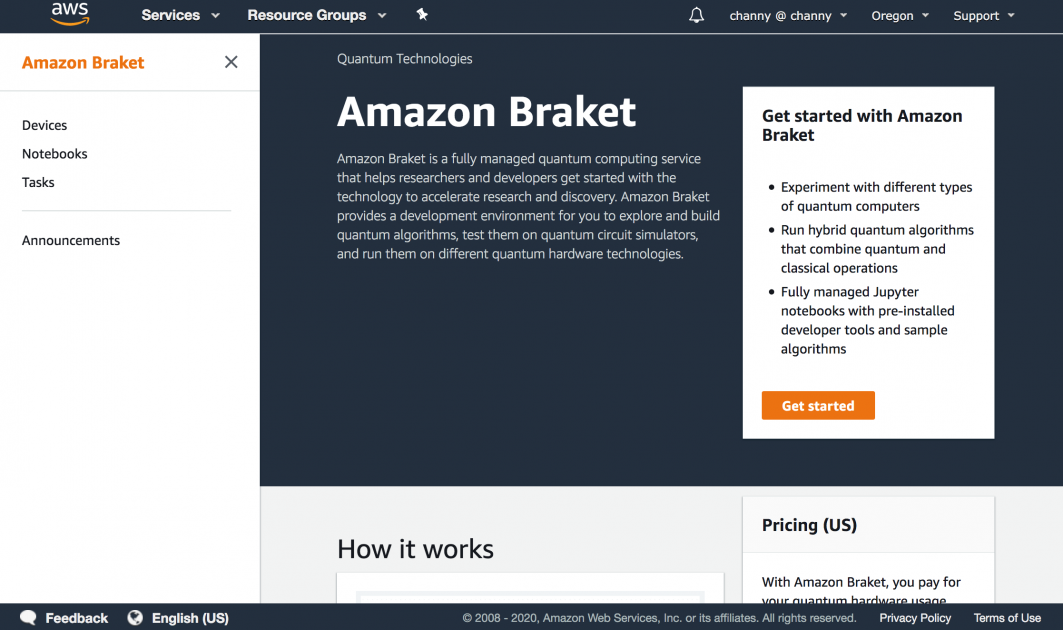Image resolution: width=1063 pixels, height=630 pixels.
Task: Open the notifications bell
Action: click(696, 15)
